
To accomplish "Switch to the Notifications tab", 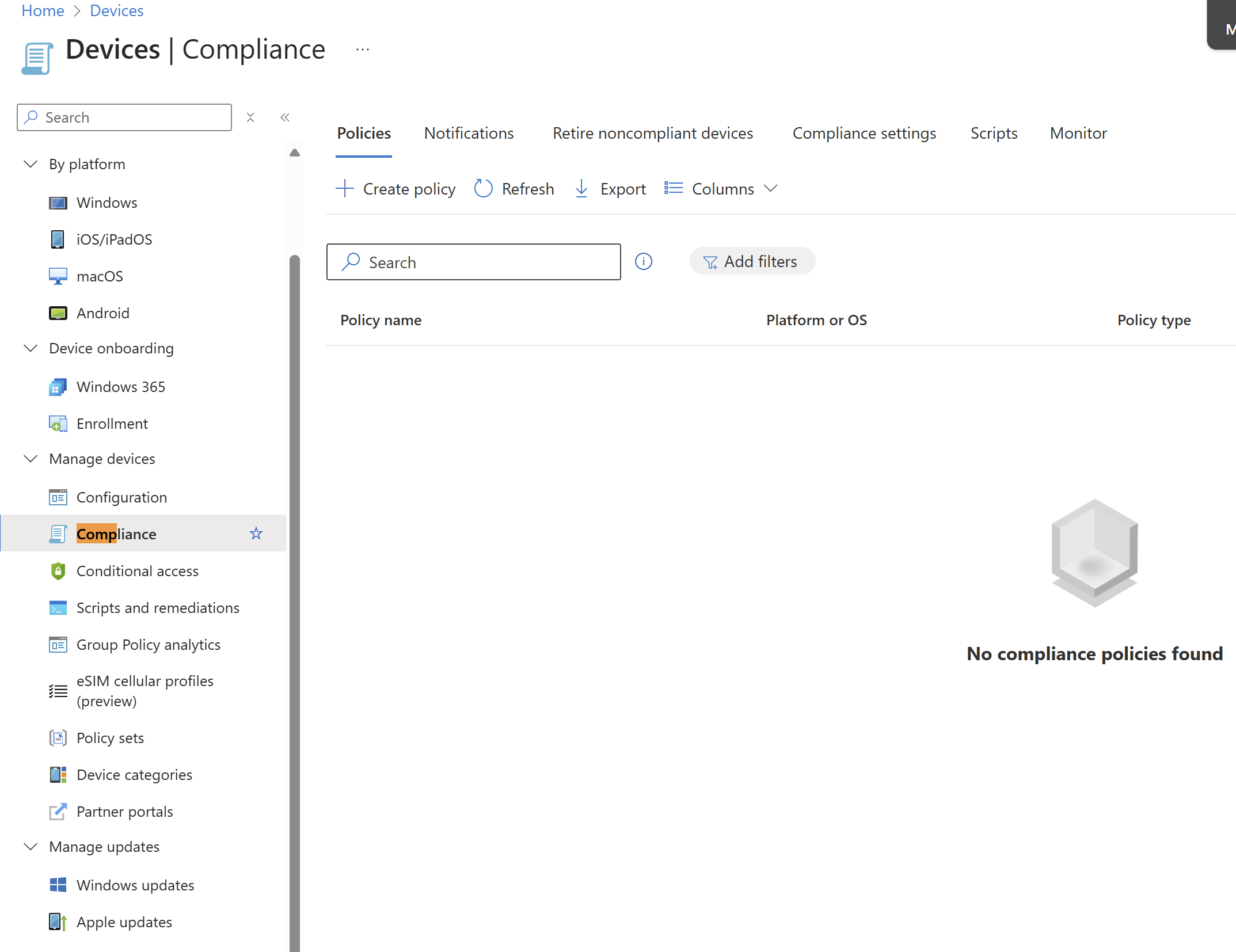I will [x=469, y=133].
